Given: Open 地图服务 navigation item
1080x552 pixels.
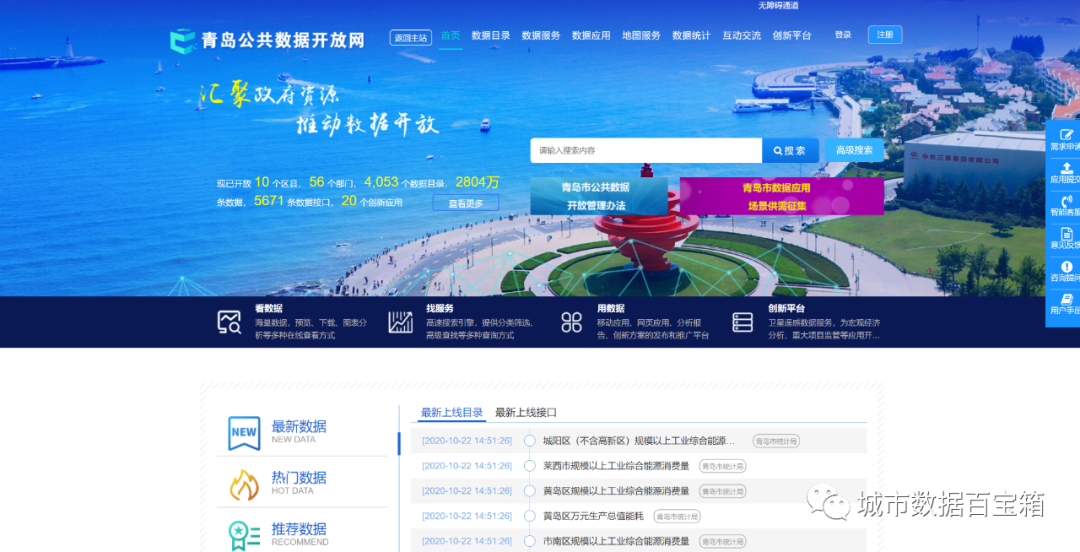Looking at the screenshot, I should (x=641, y=35).
